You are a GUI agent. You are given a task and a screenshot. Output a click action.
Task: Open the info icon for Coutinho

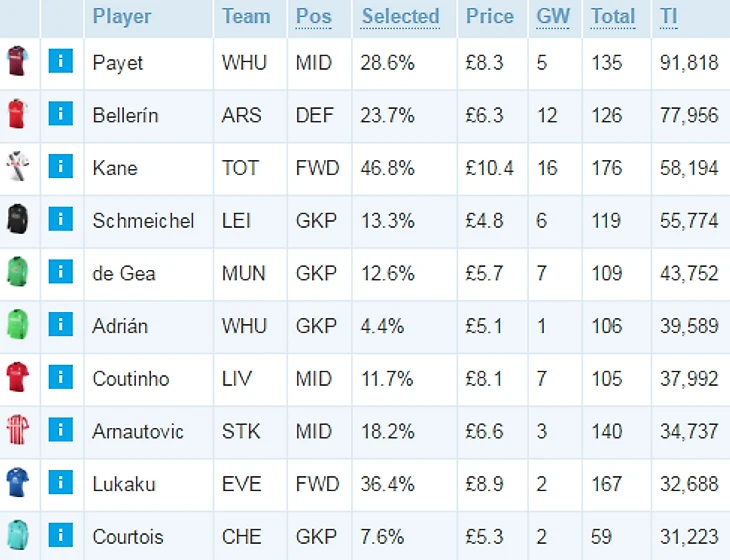pos(61,377)
